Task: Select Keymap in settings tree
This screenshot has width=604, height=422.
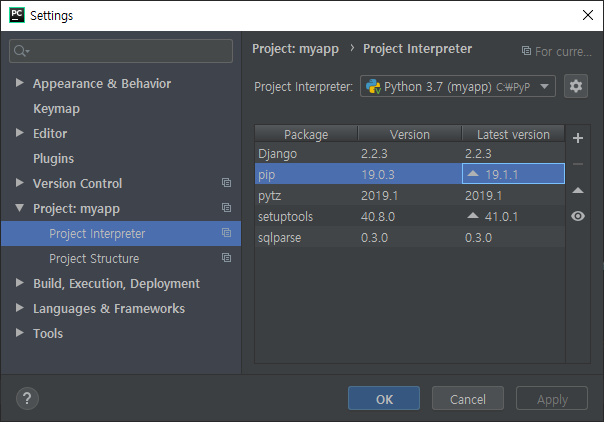Action: pyautogui.click(x=57, y=109)
